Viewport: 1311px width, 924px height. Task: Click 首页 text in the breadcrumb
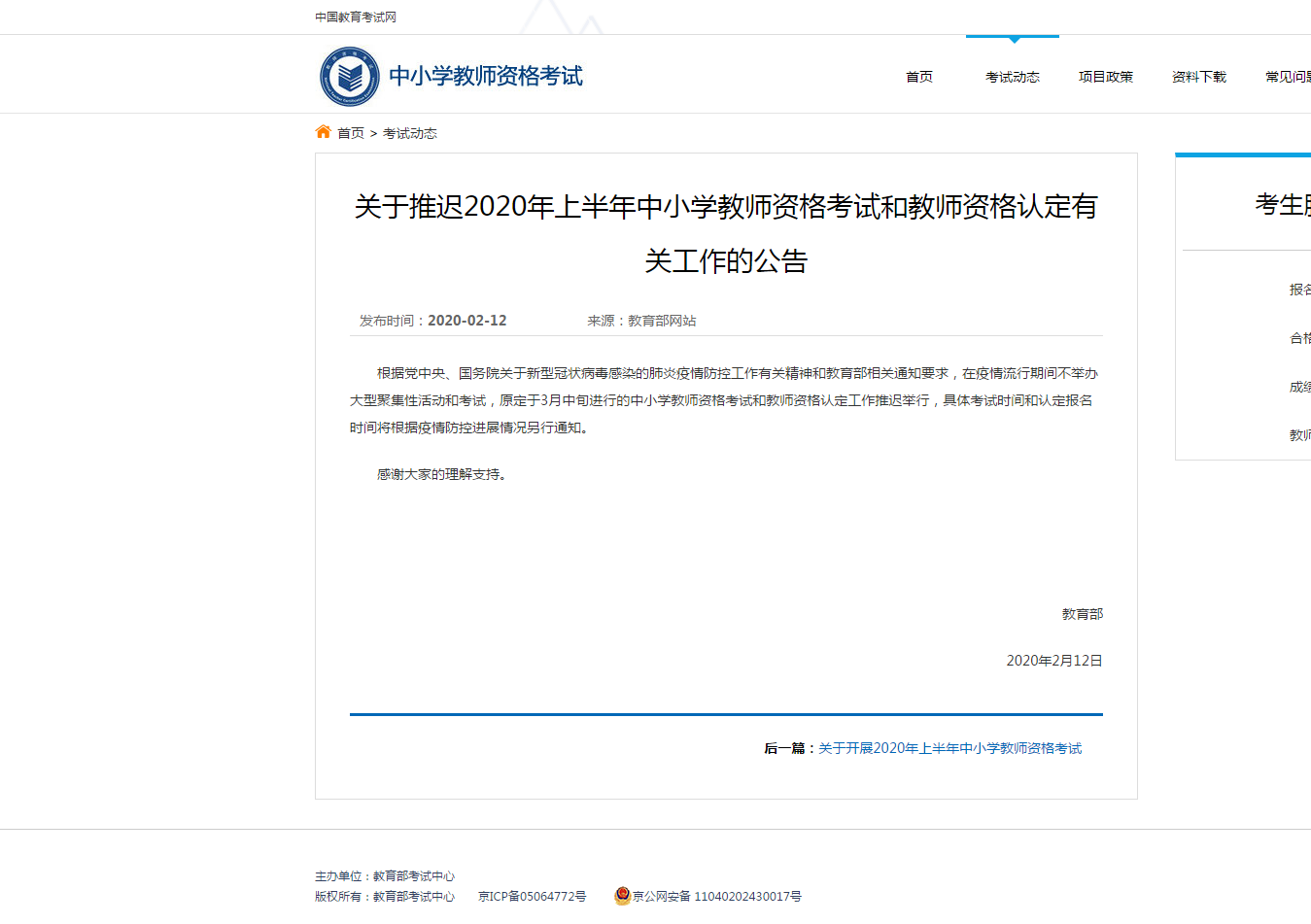351,133
